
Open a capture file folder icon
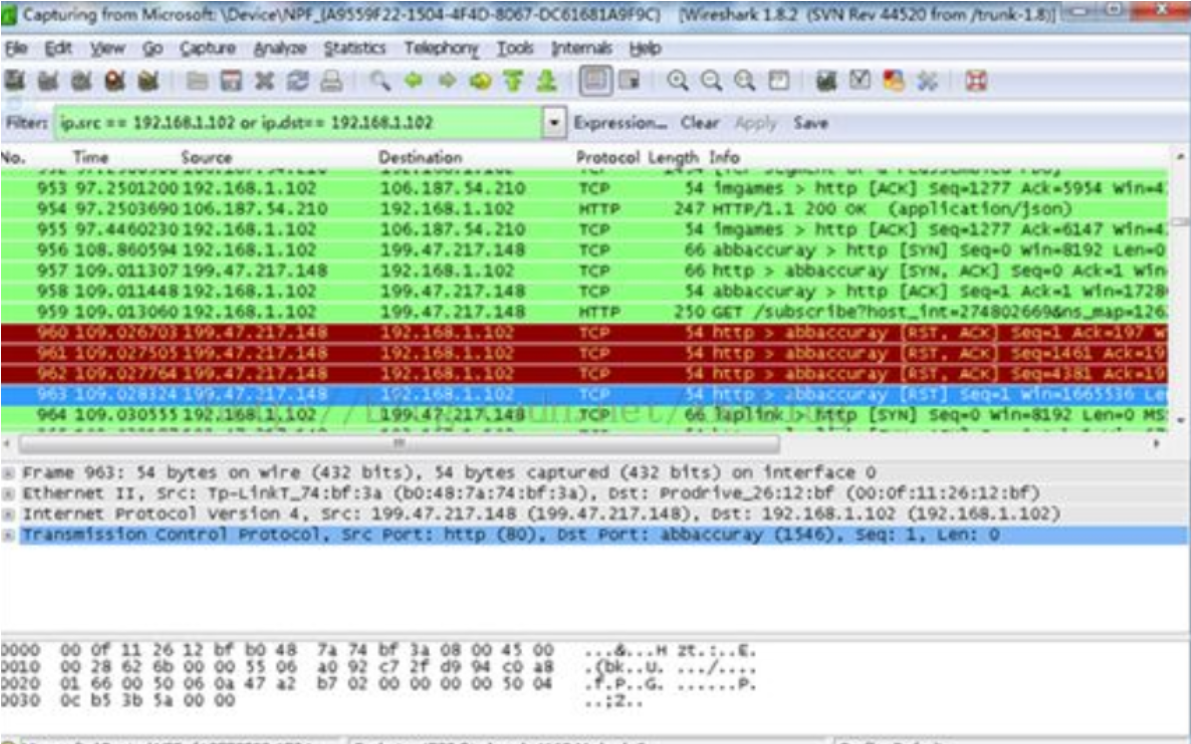[197, 80]
